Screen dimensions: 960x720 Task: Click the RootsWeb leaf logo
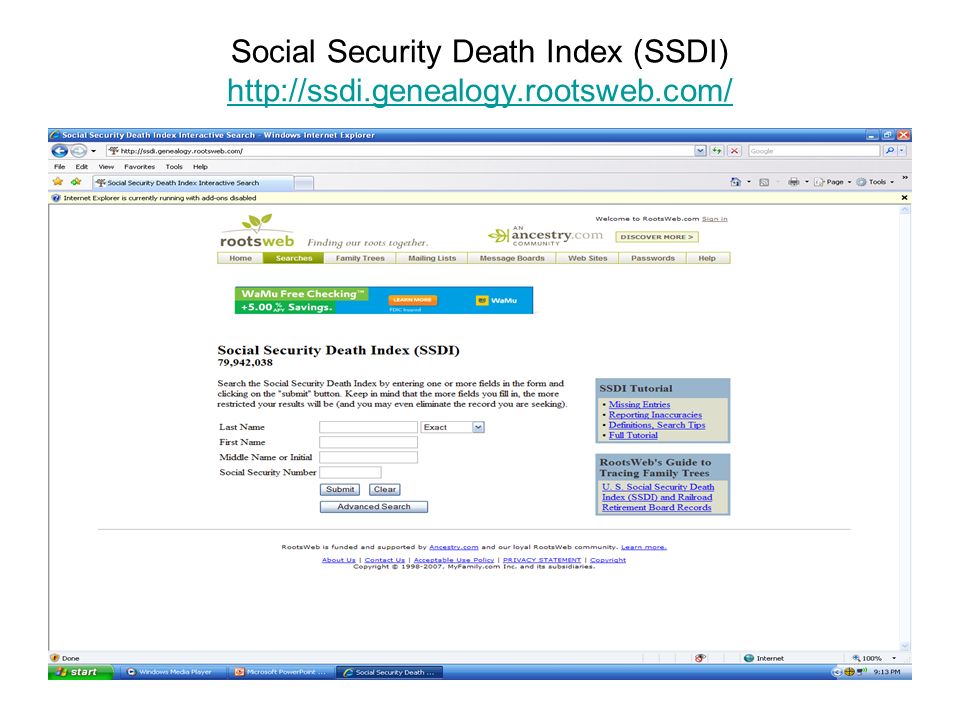(257, 231)
